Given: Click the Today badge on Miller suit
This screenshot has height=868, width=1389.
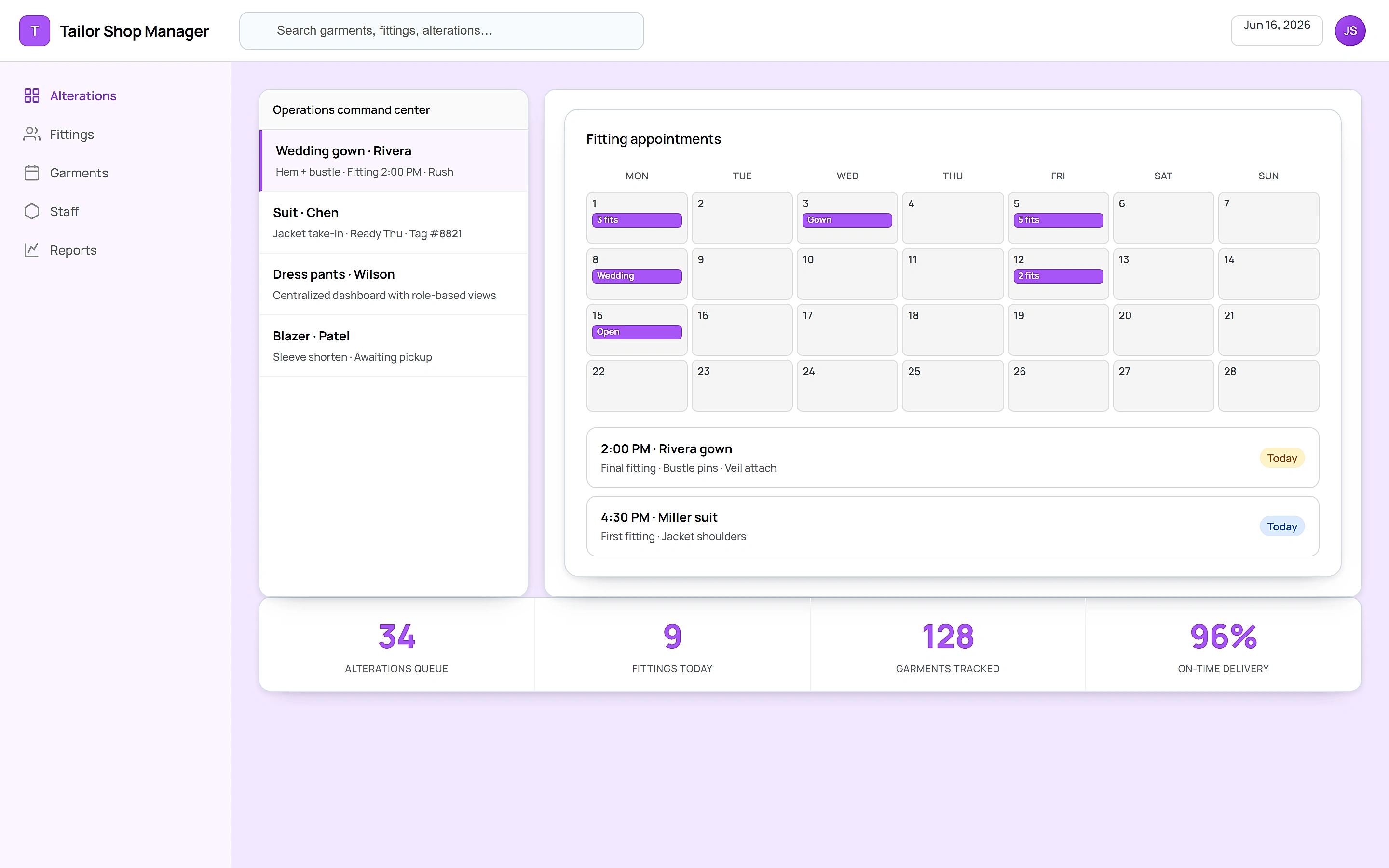Looking at the screenshot, I should pos(1281,527).
